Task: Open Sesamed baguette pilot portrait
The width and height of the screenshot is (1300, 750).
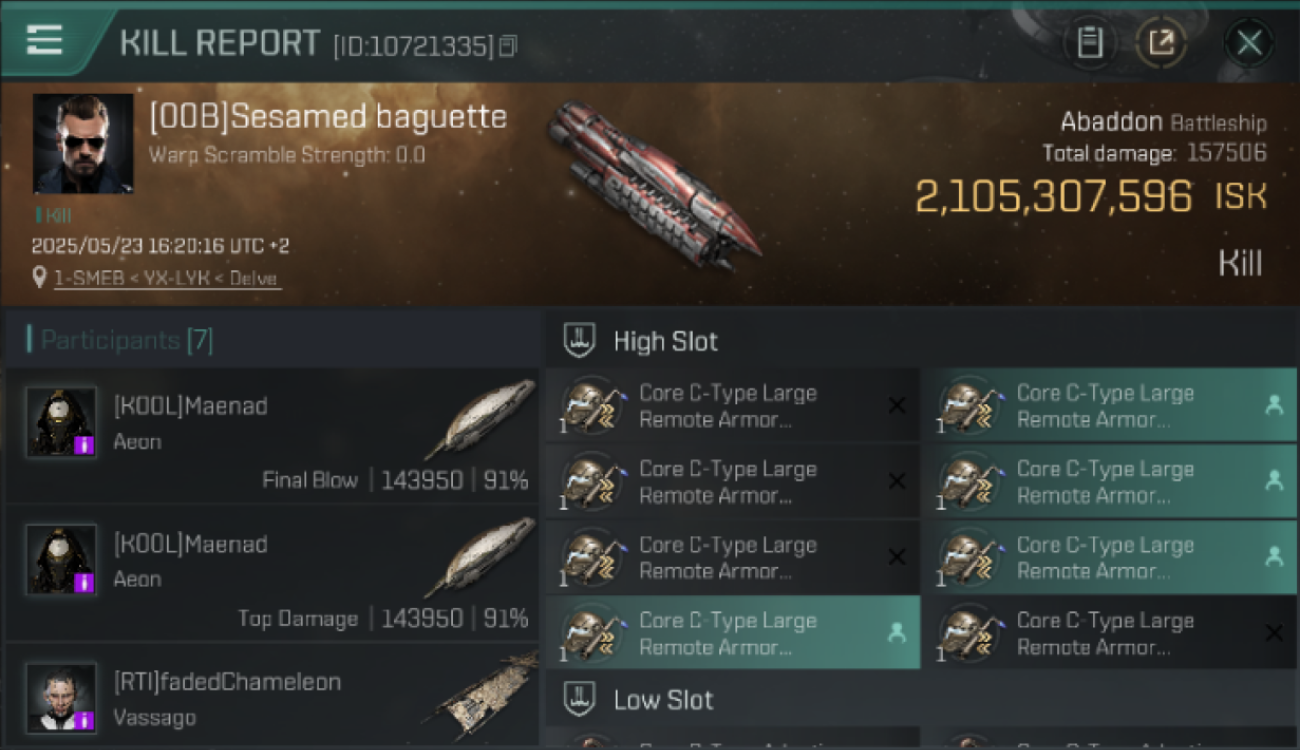Action: coord(83,144)
